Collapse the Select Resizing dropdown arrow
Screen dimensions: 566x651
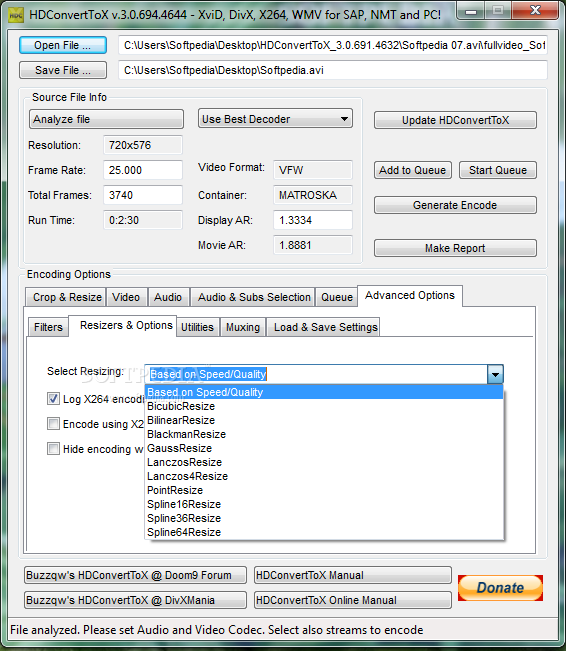495,374
